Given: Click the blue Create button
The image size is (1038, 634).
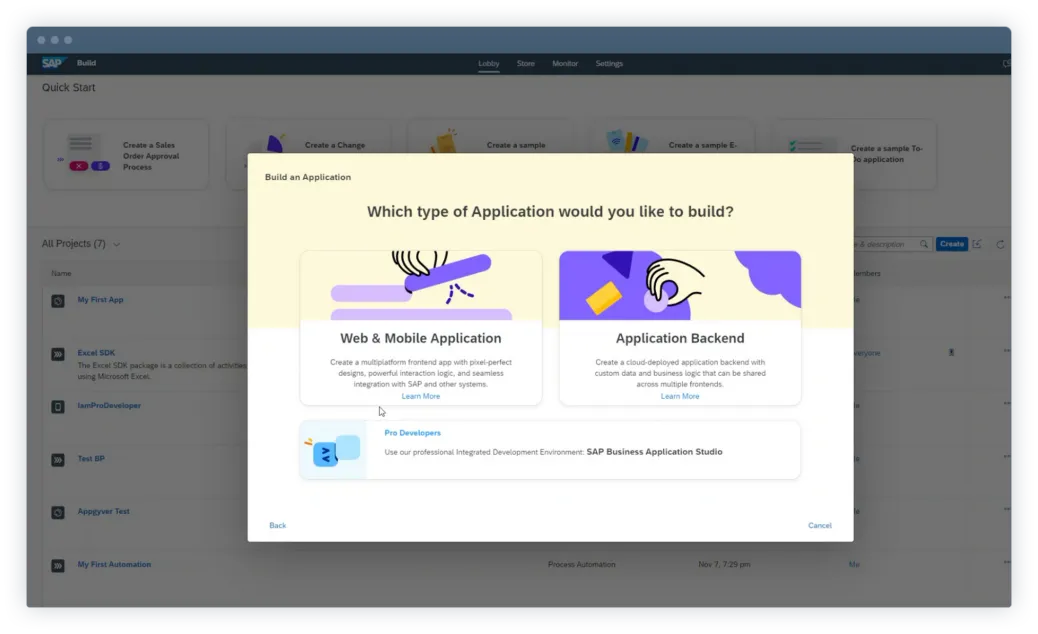Looking at the screenshot, I should tap(951, 244).
